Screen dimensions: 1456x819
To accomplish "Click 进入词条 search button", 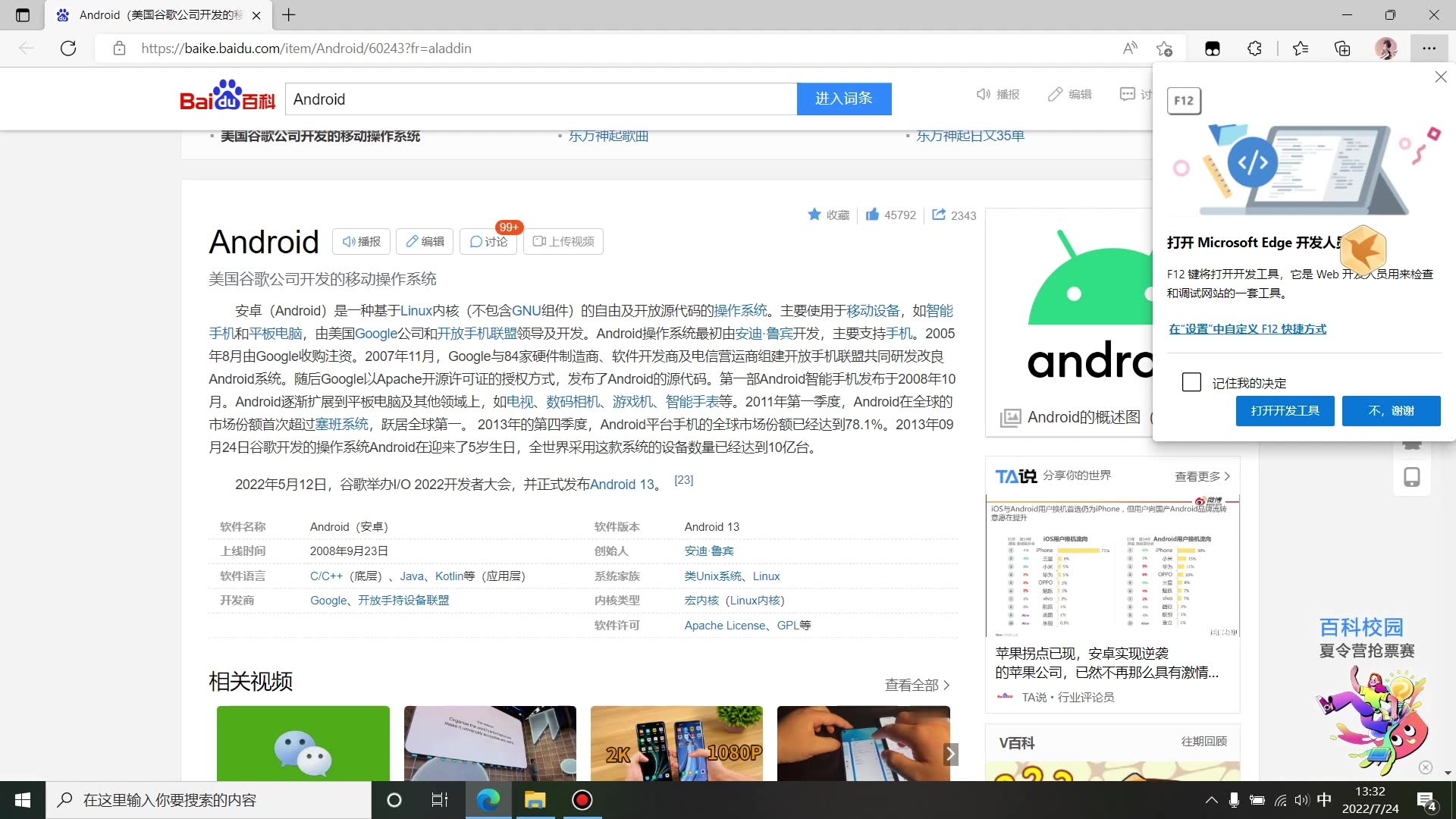I will 844,99.
